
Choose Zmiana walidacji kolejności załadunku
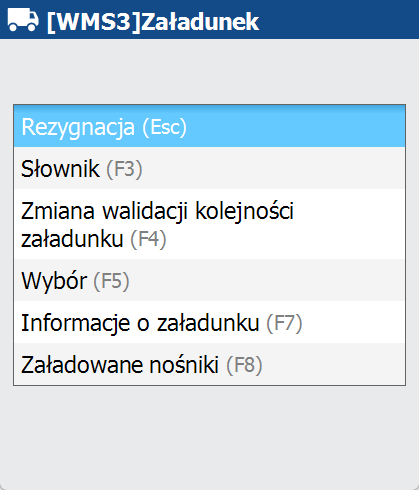[x=209, y=224]
